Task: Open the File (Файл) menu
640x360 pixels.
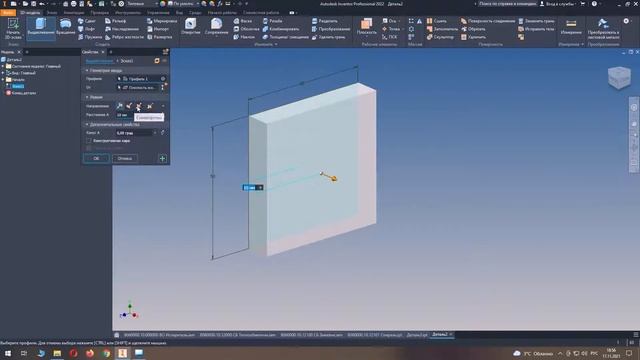Action: [x=8, y=13]
